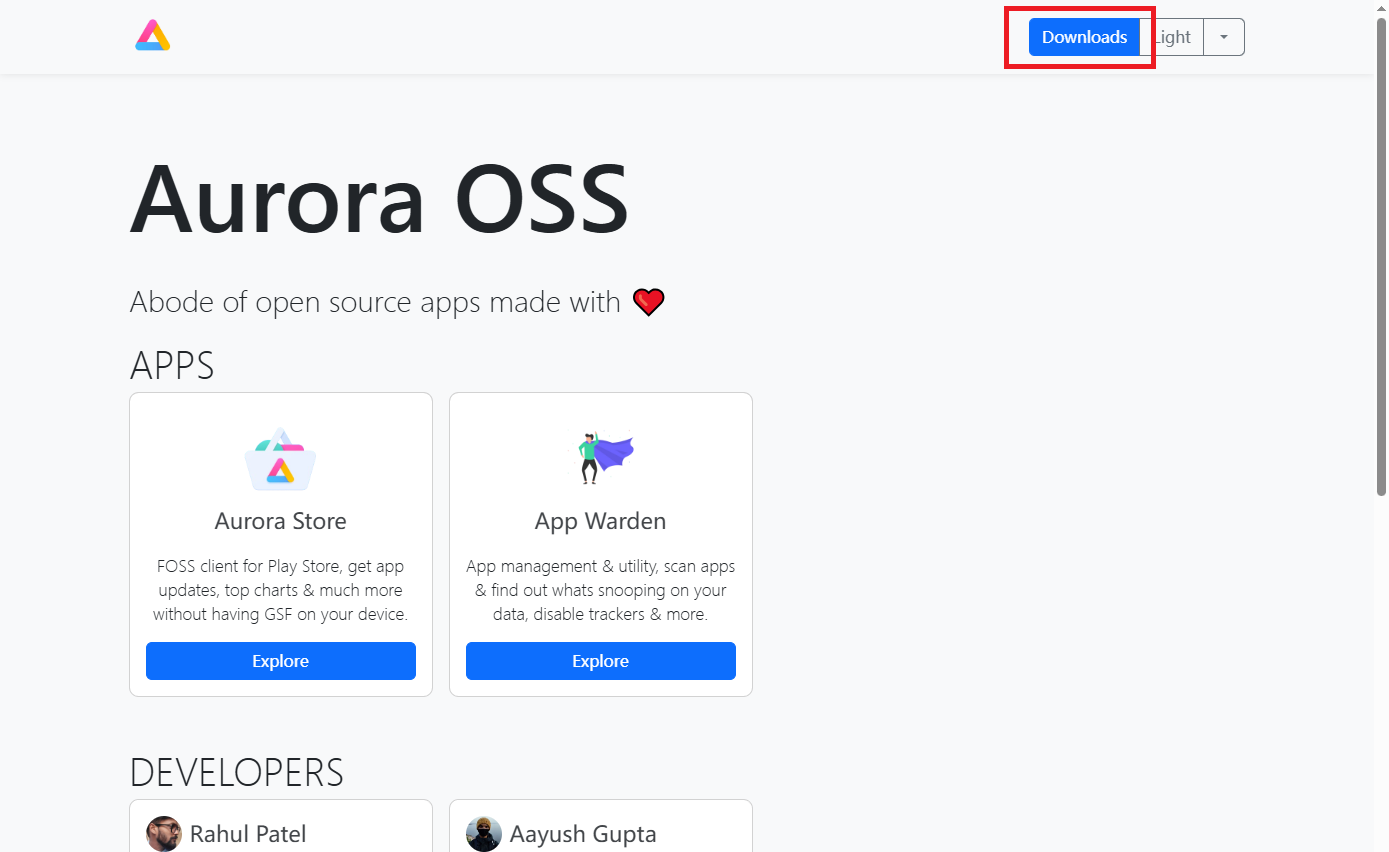Click the red heart emoji

tap(649, 302)
